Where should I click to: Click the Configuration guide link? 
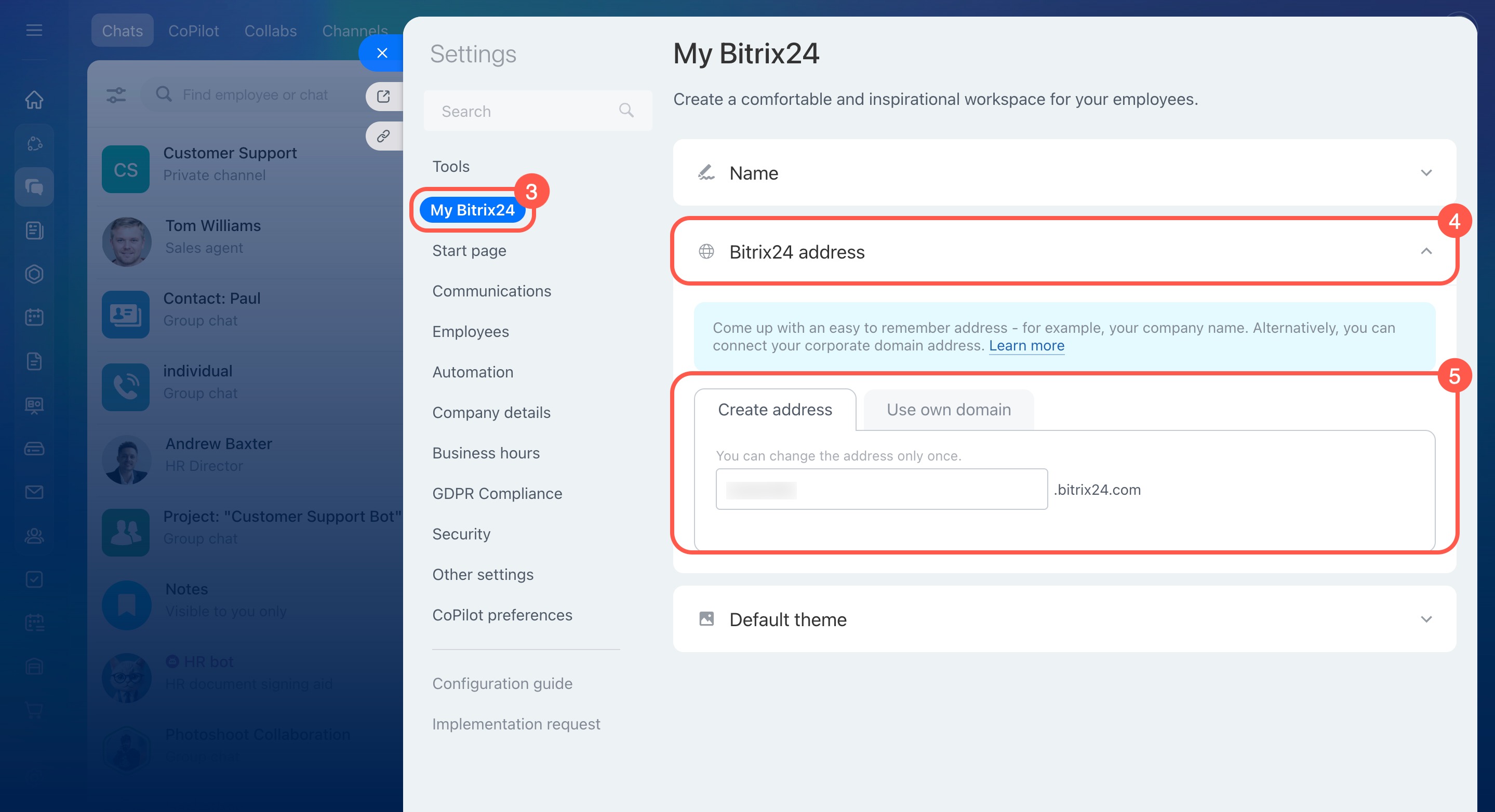pos(502,683)
